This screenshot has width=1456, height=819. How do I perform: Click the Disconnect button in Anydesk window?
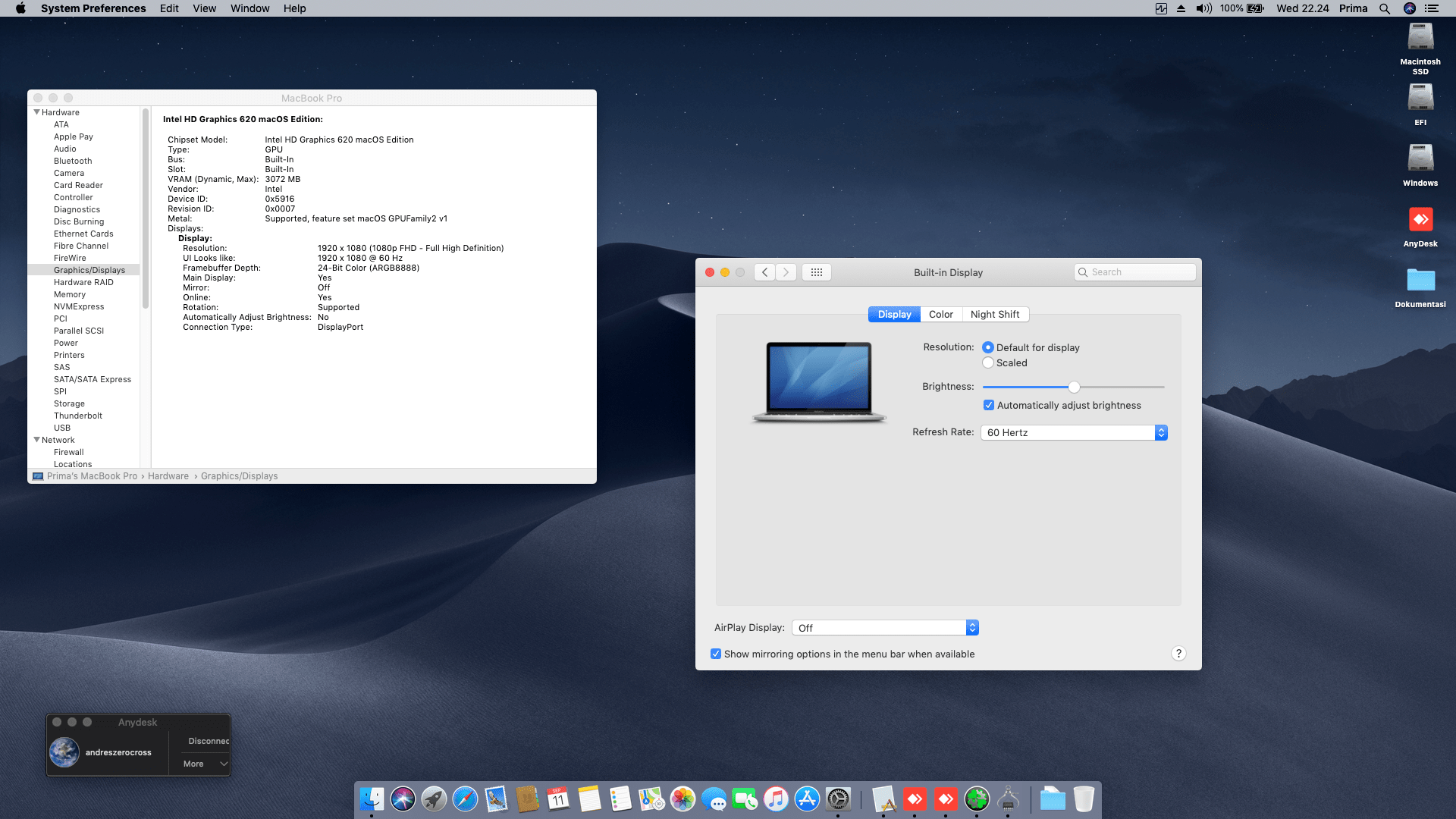point(208,741)
